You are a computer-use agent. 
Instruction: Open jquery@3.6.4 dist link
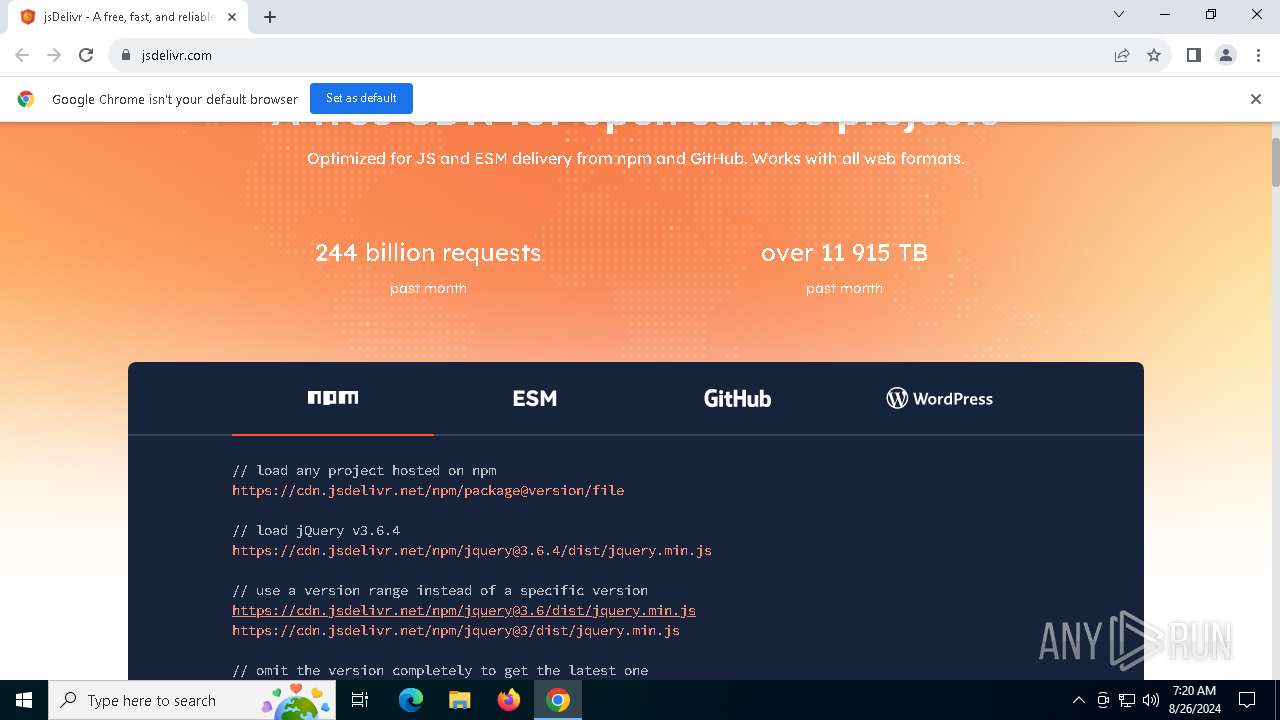[472, 550]
